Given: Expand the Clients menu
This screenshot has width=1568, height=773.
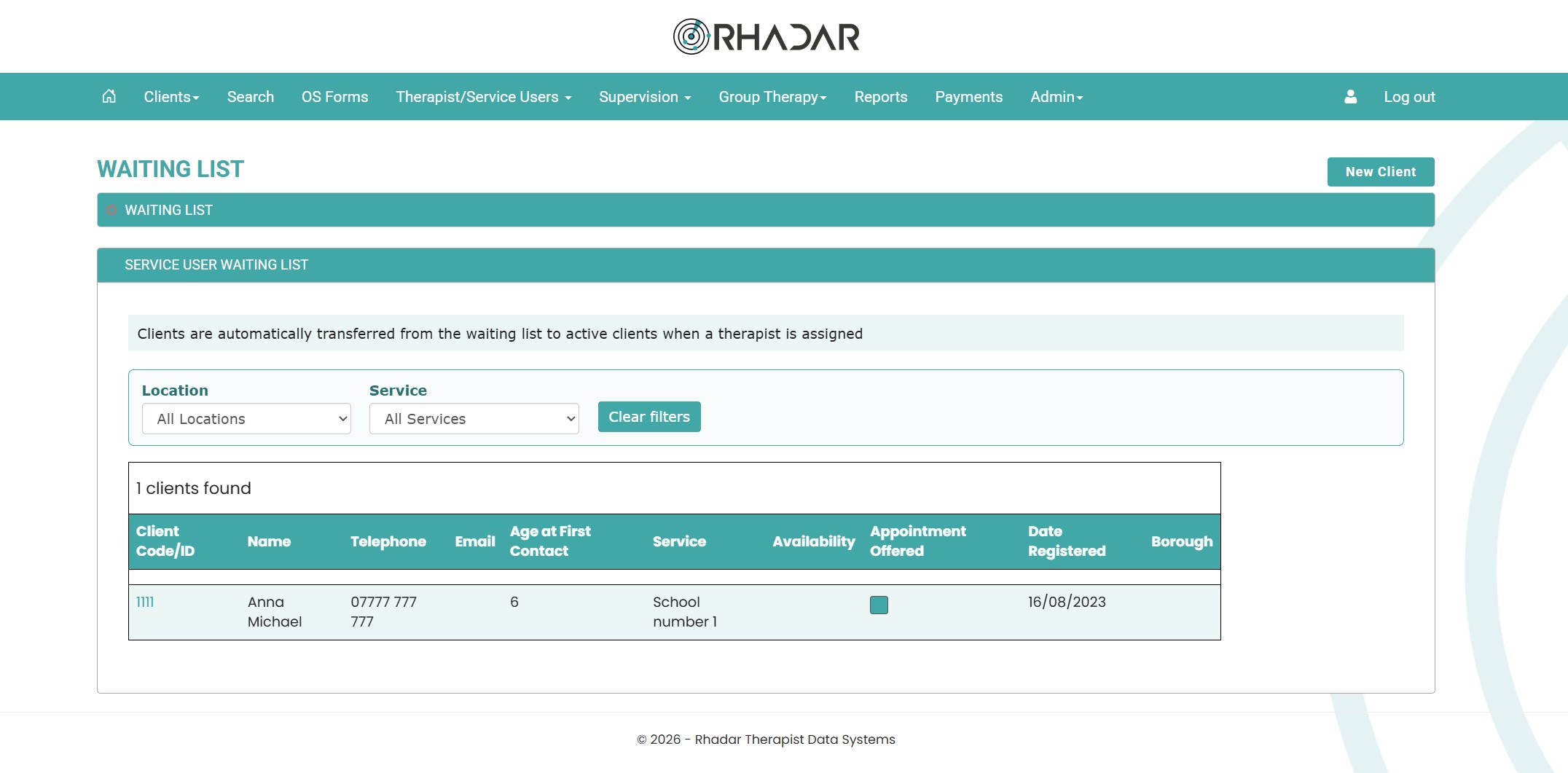Looking at the screenshot, I should 171,97.
